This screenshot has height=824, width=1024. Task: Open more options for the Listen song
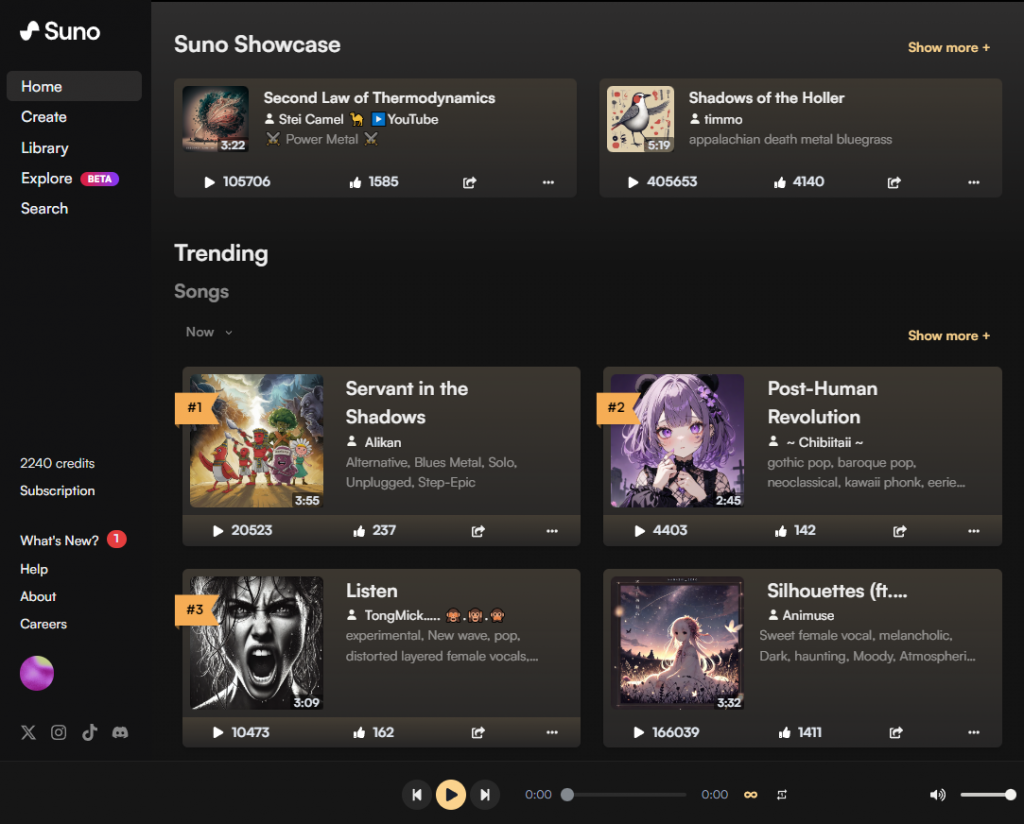552,732
